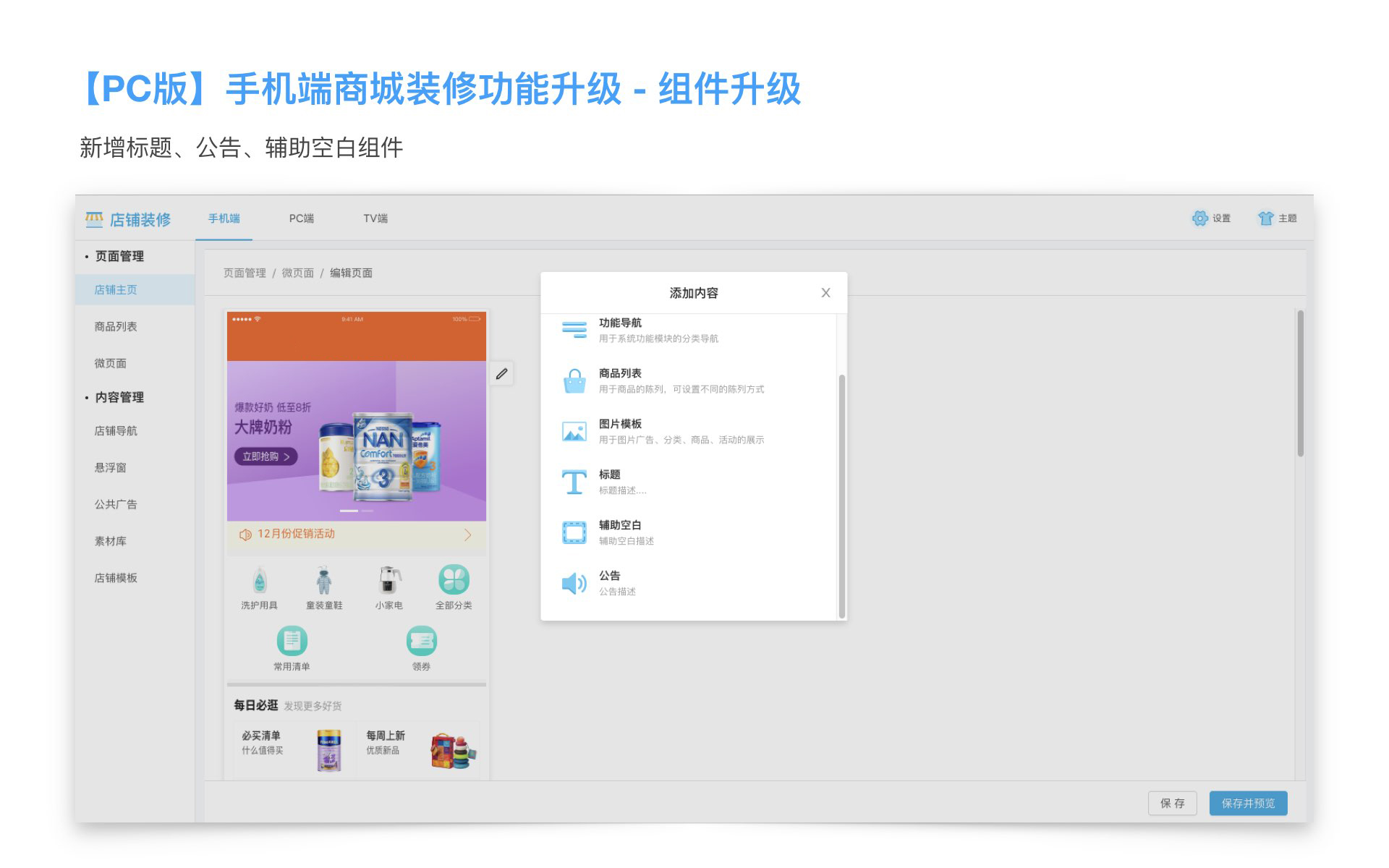Insert the 标题 title T icon
The width and height of the screenshot is (1389, 868).
click(x=574, y=482)
